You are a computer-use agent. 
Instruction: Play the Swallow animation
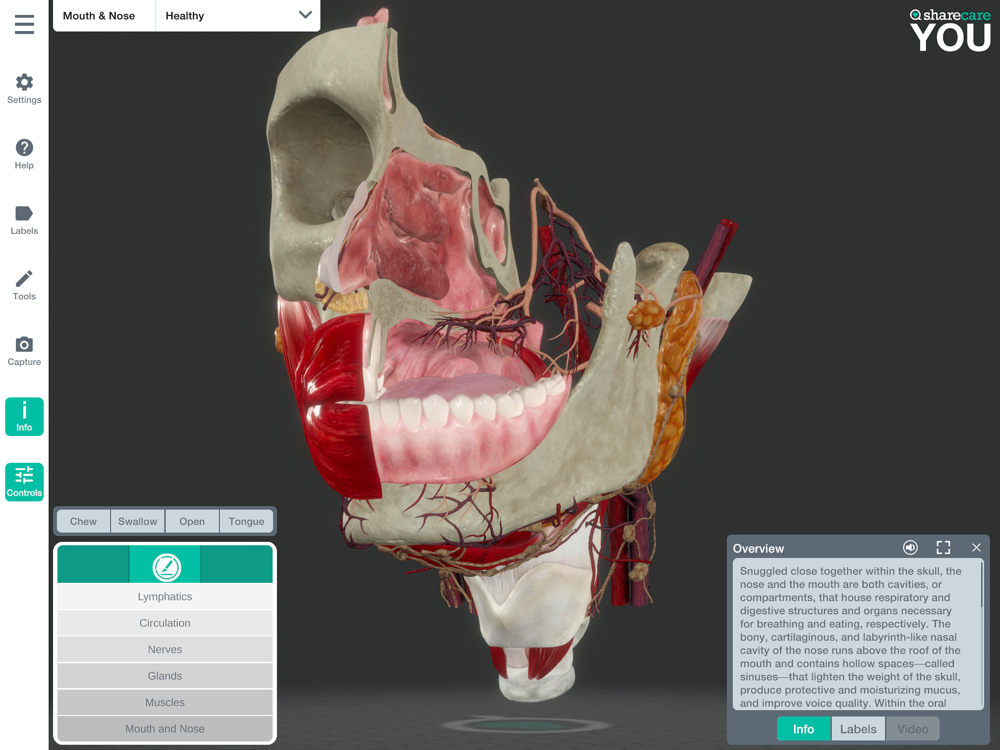tap(138, 521)
